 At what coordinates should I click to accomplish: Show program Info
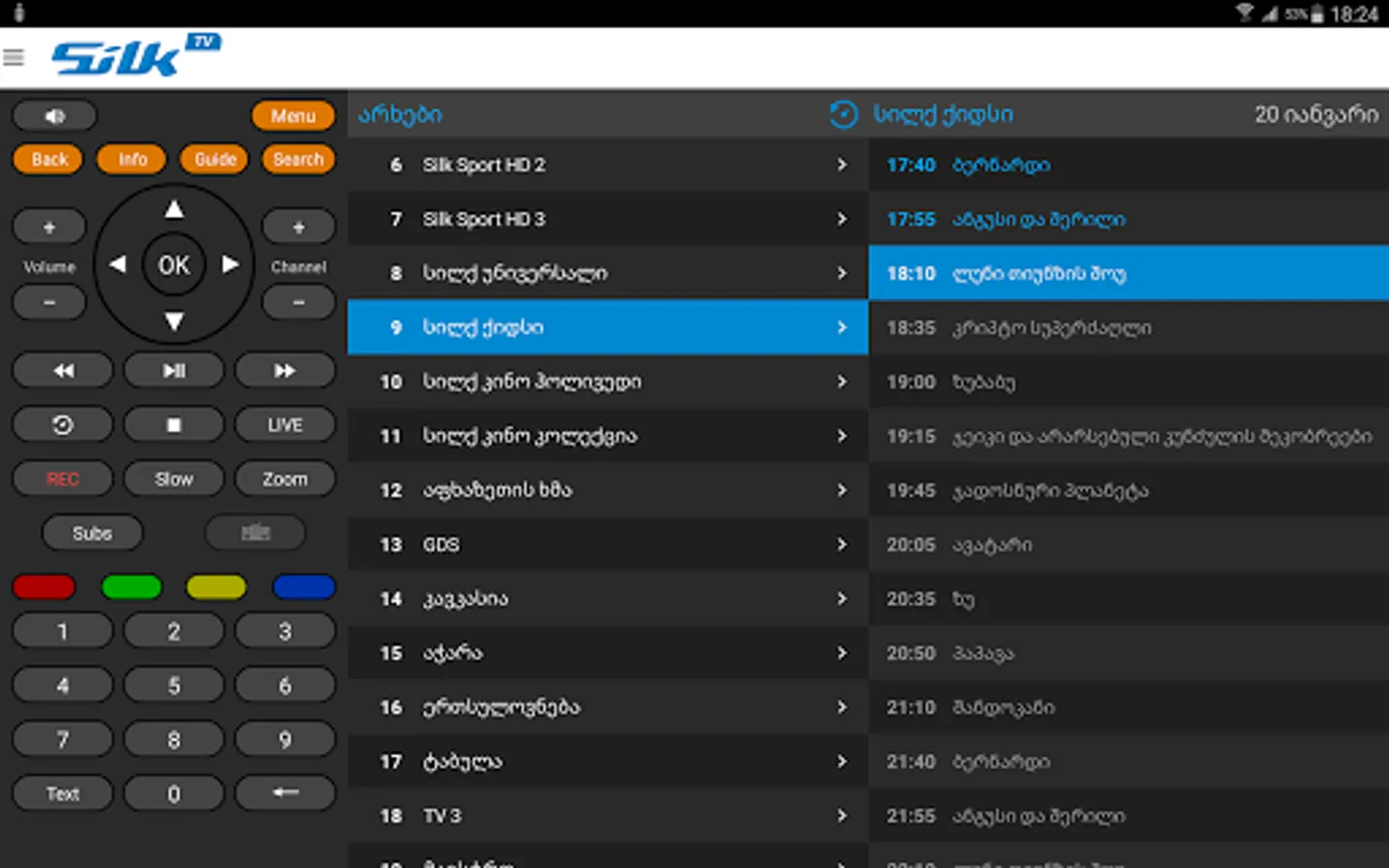(132, 159)
